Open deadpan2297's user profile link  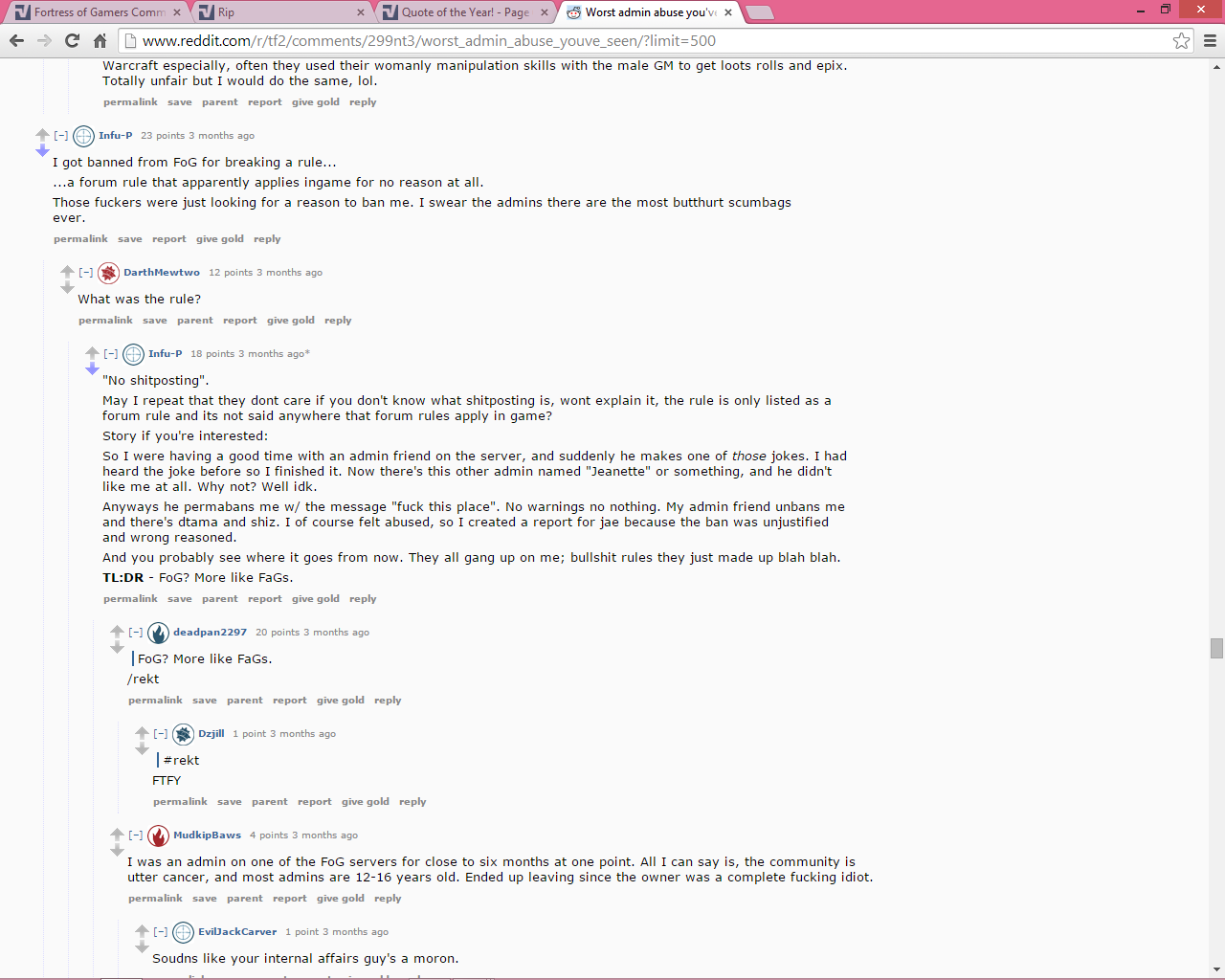tap(210, 633)
